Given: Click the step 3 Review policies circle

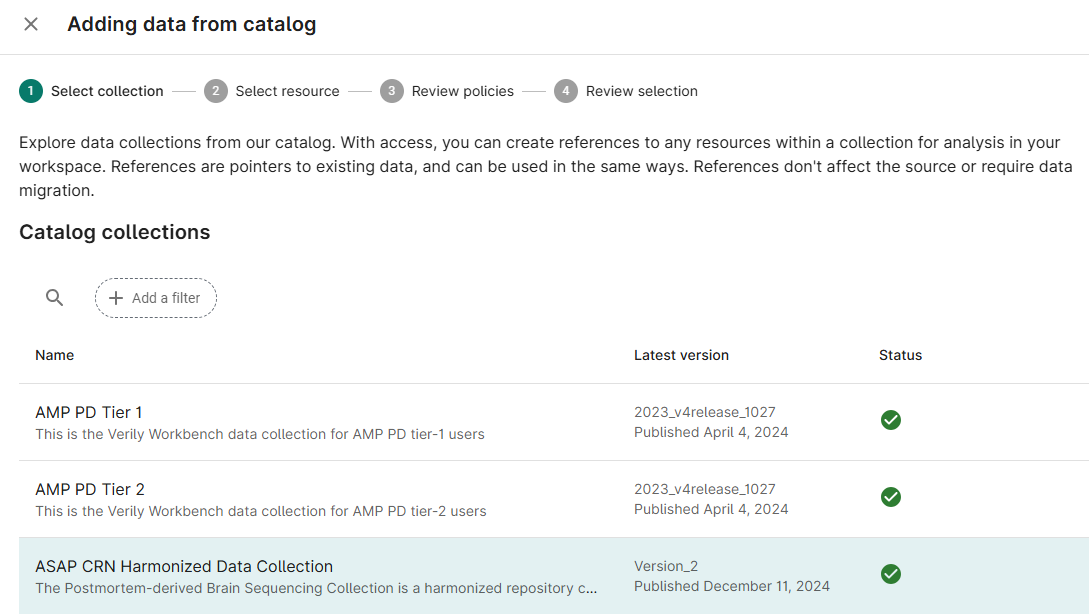Looking at the screenshot, I should [391, 90].
